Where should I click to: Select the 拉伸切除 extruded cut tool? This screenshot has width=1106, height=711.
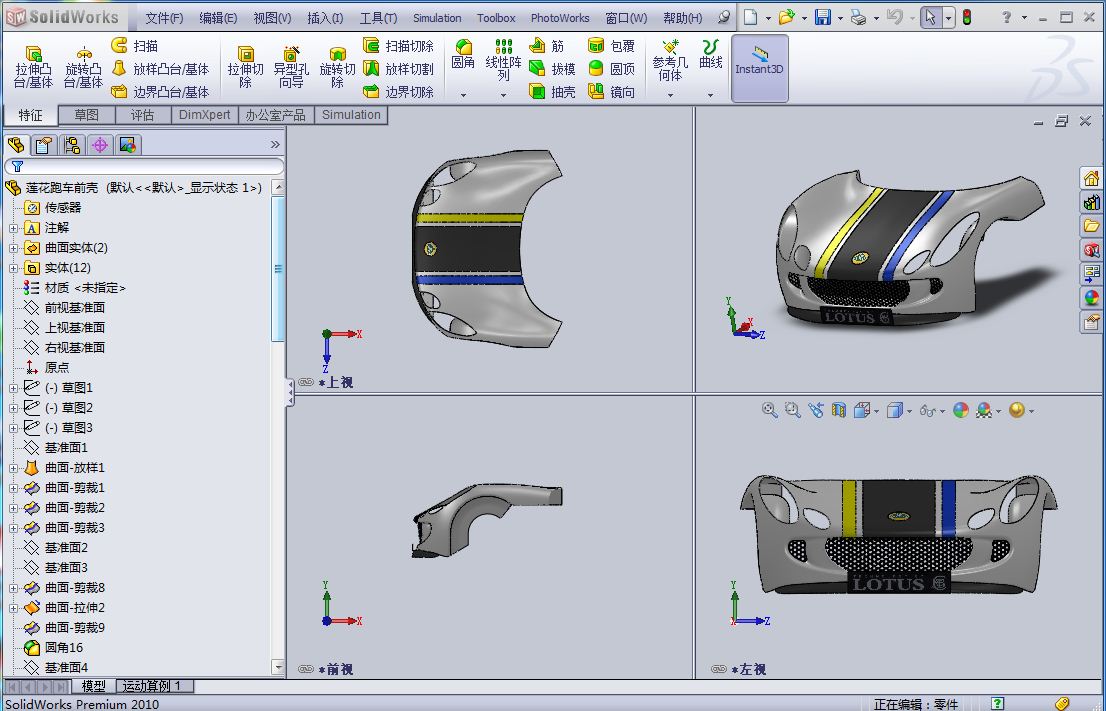pos(245,67)
